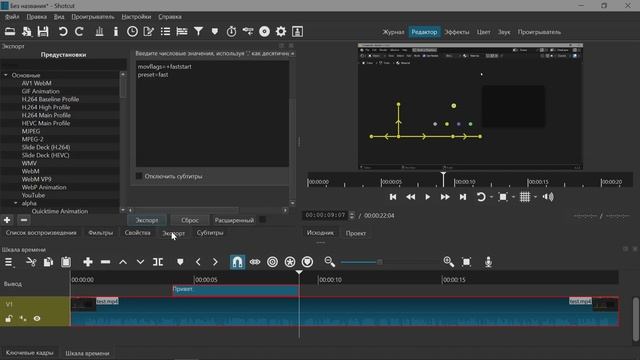Viewport: 640px width, 360px height.
Task: Open the Export disc icon
Action: 264,31
